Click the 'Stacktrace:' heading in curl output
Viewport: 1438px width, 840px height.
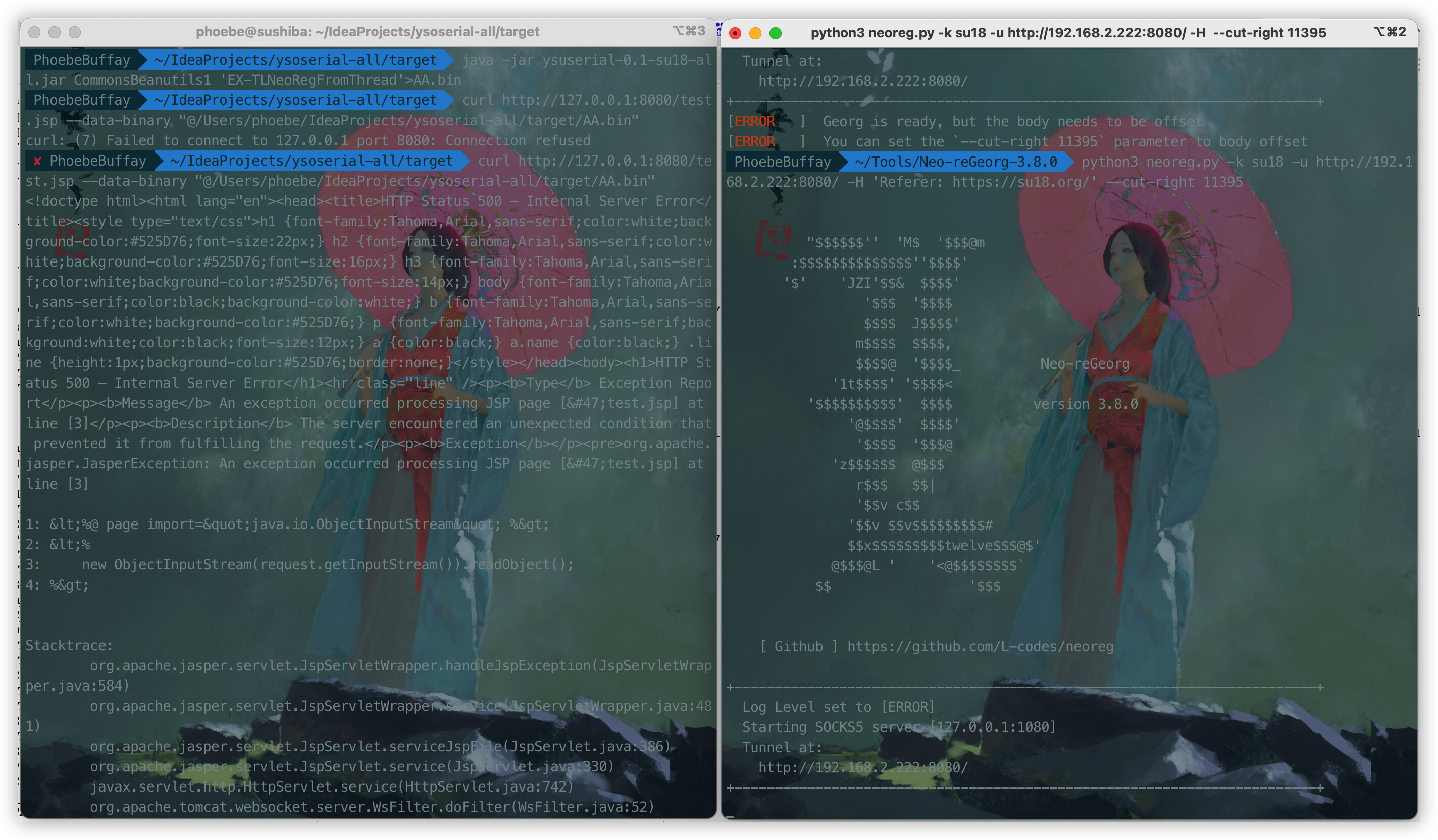tap(69, 646)
